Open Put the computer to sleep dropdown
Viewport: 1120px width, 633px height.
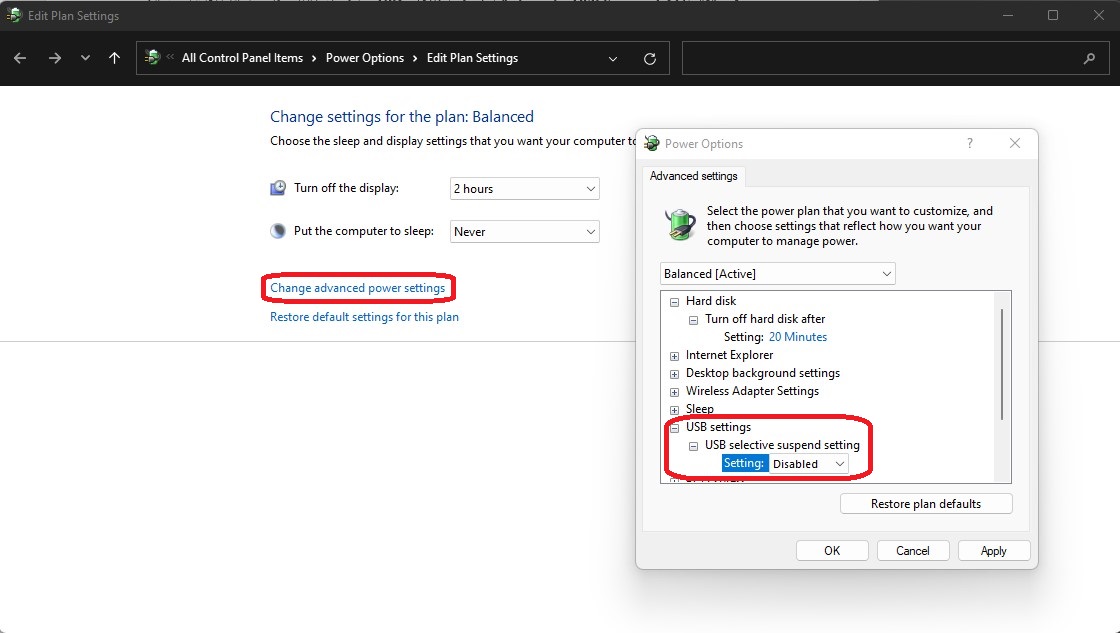[x=524, y=231]
